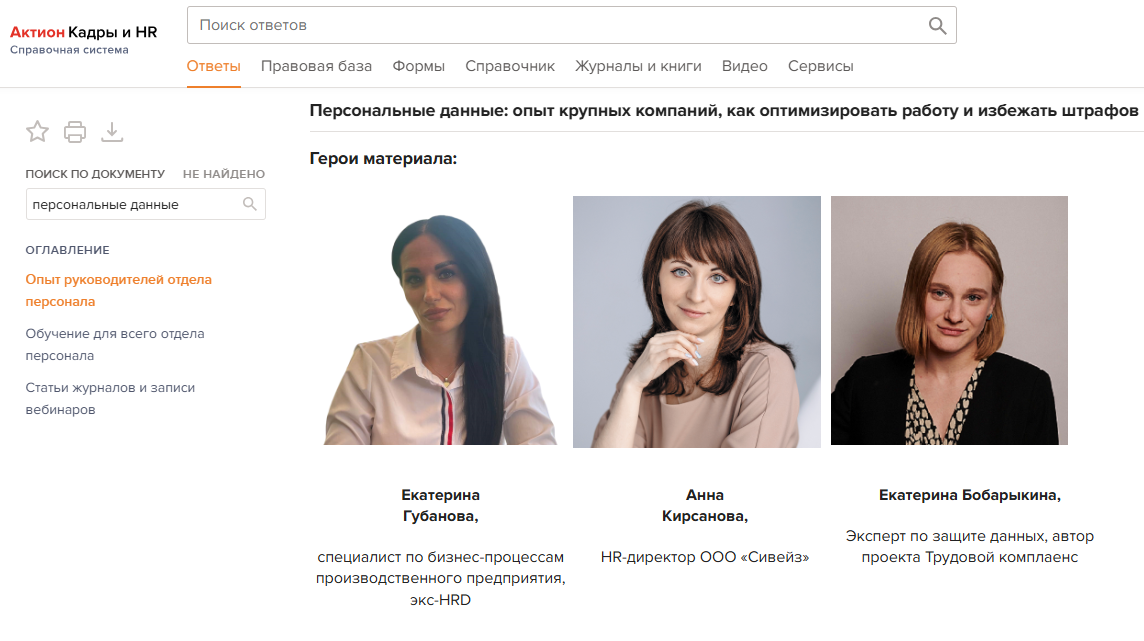
Task: Jump to Опыт руководителей отдела персонала section
Action: [x=119, y=290]
